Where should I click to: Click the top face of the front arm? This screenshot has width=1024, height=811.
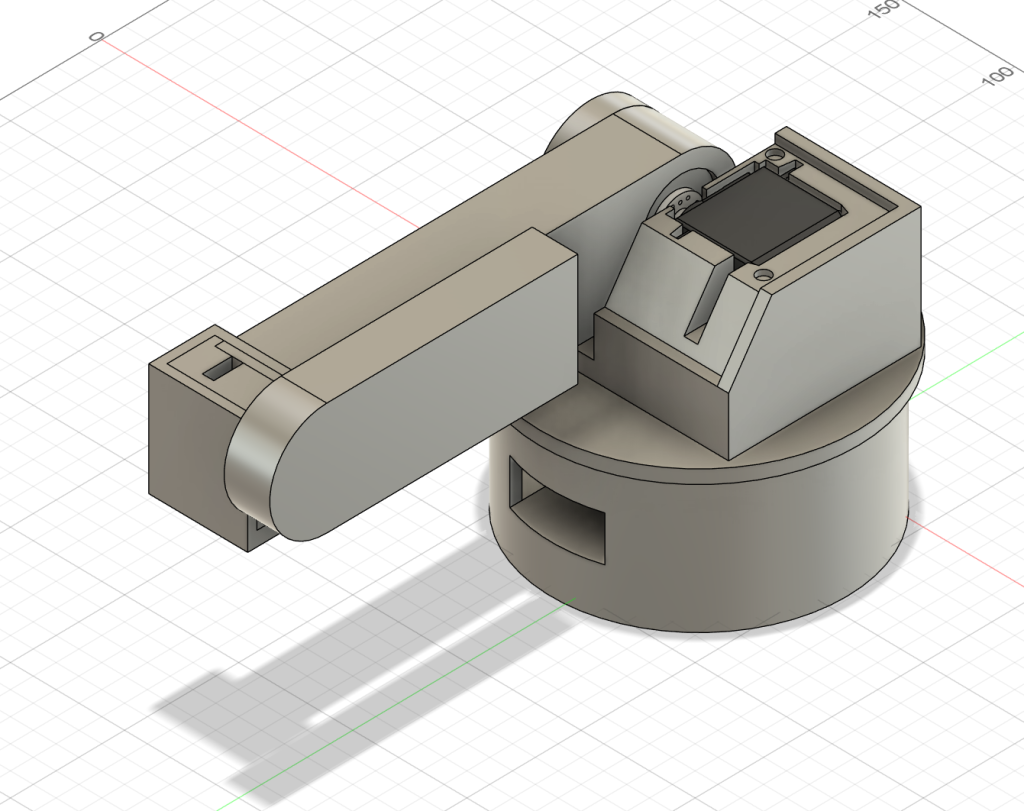click(420, 300)
